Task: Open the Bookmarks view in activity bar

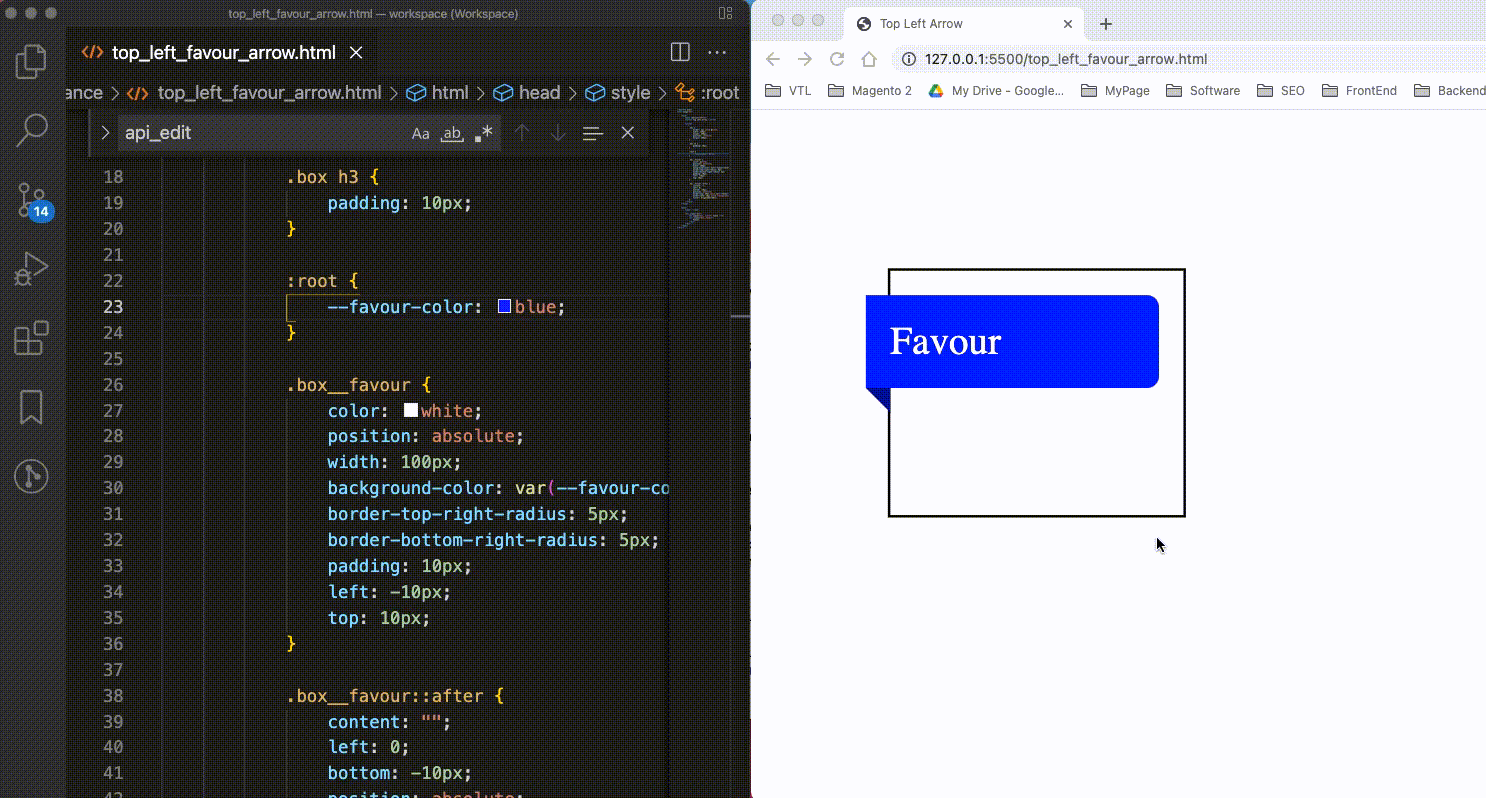Action: [31, 407]
